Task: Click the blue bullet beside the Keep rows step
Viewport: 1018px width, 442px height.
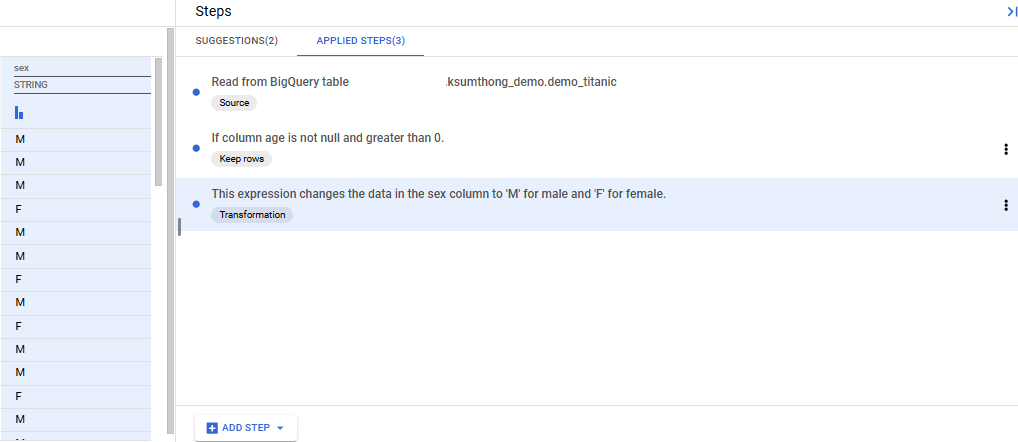Action: point(196,148)
